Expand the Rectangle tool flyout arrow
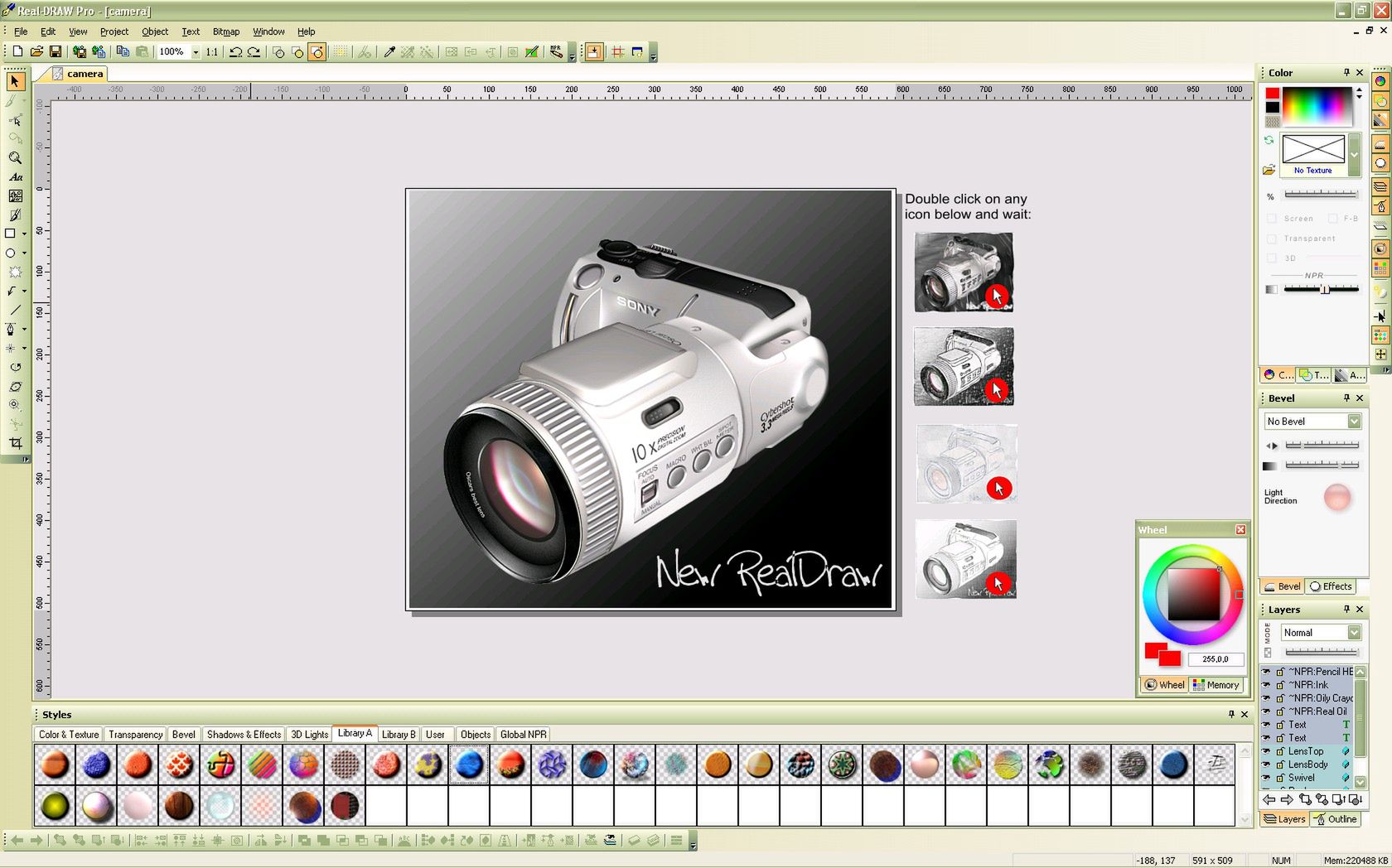Screen dimensions: 1392x868 [24, 234]
